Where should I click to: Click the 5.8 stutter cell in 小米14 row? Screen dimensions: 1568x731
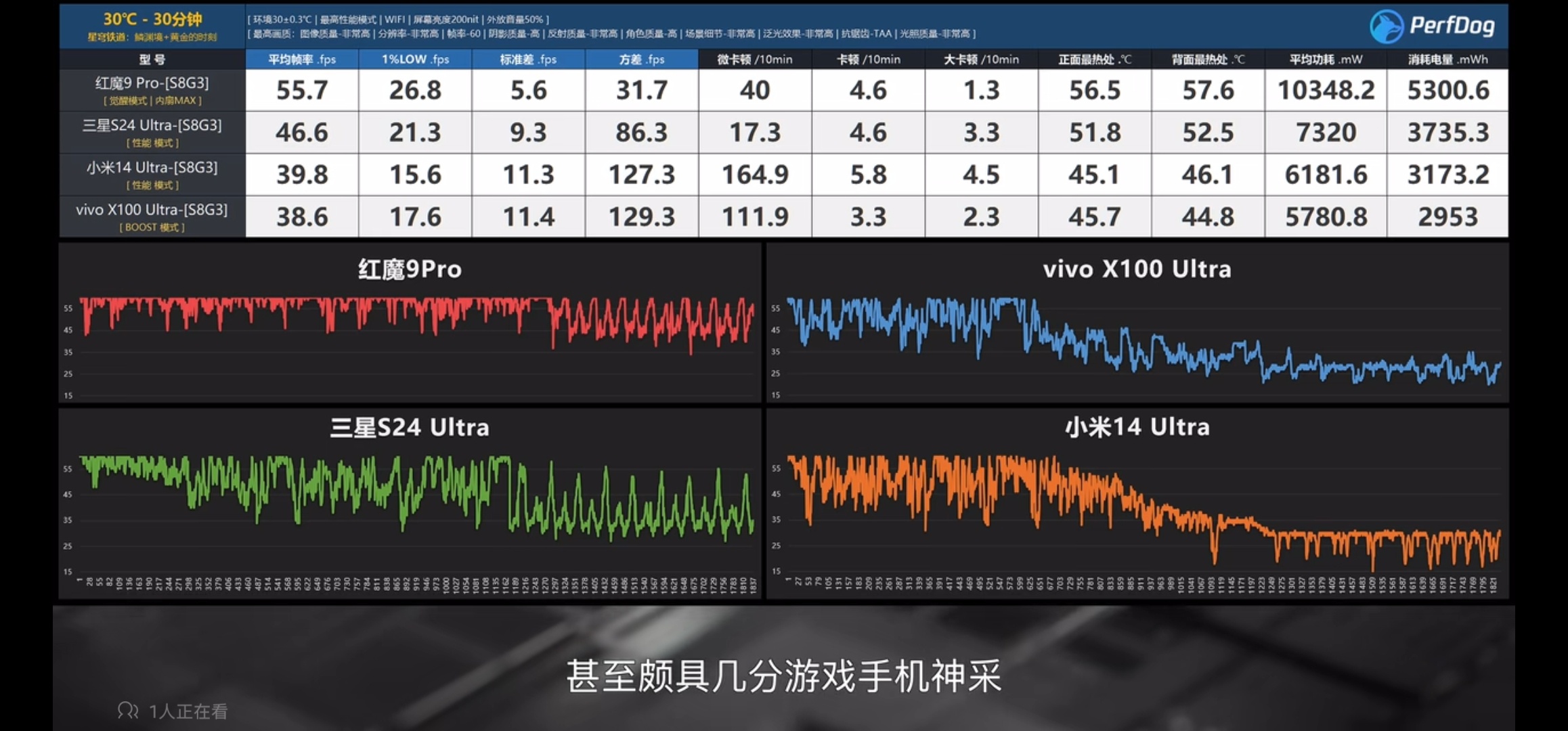[x=868, y=175]
